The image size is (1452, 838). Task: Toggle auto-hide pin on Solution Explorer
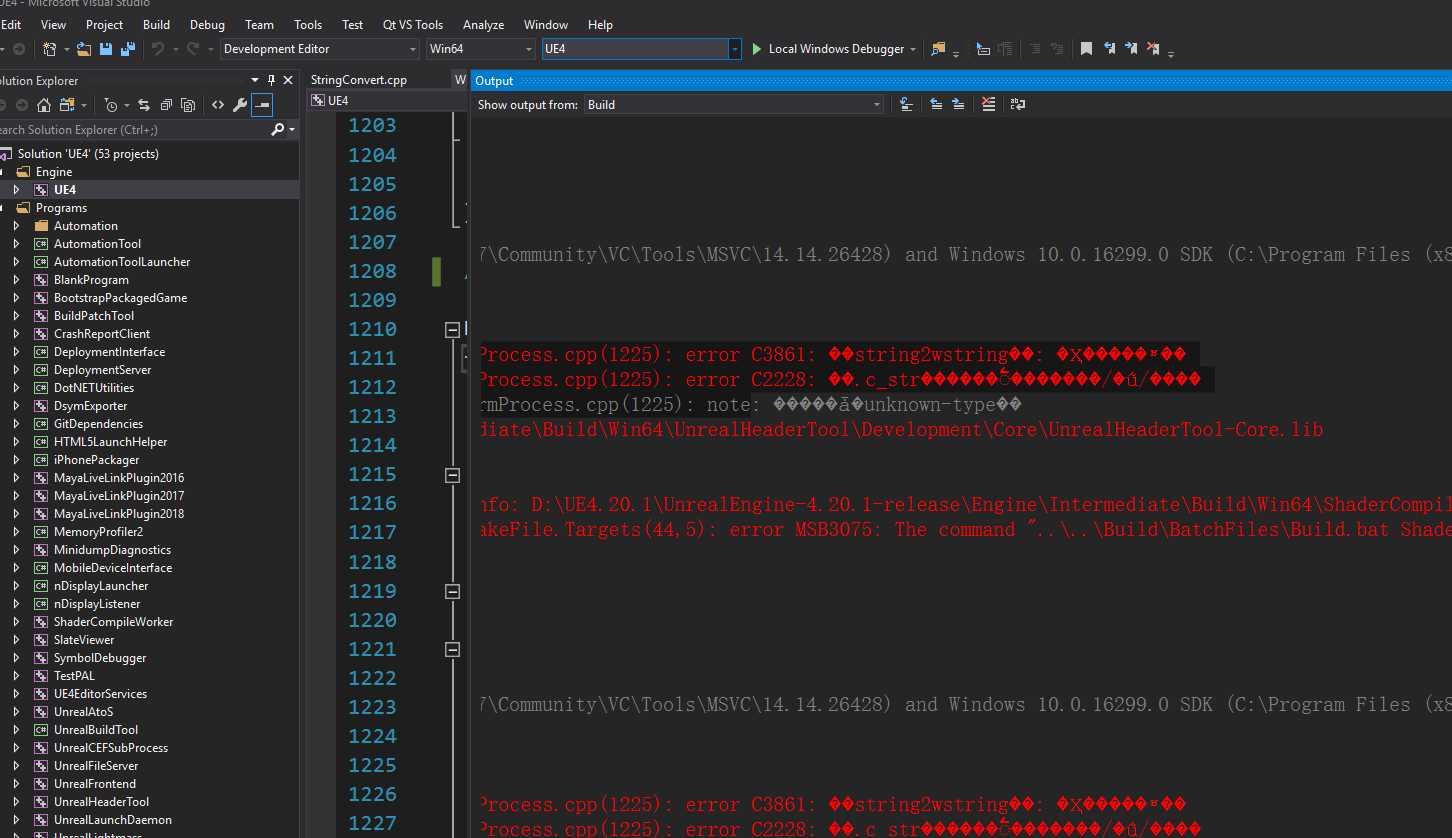pyautogui.click(x=272, y=80)
